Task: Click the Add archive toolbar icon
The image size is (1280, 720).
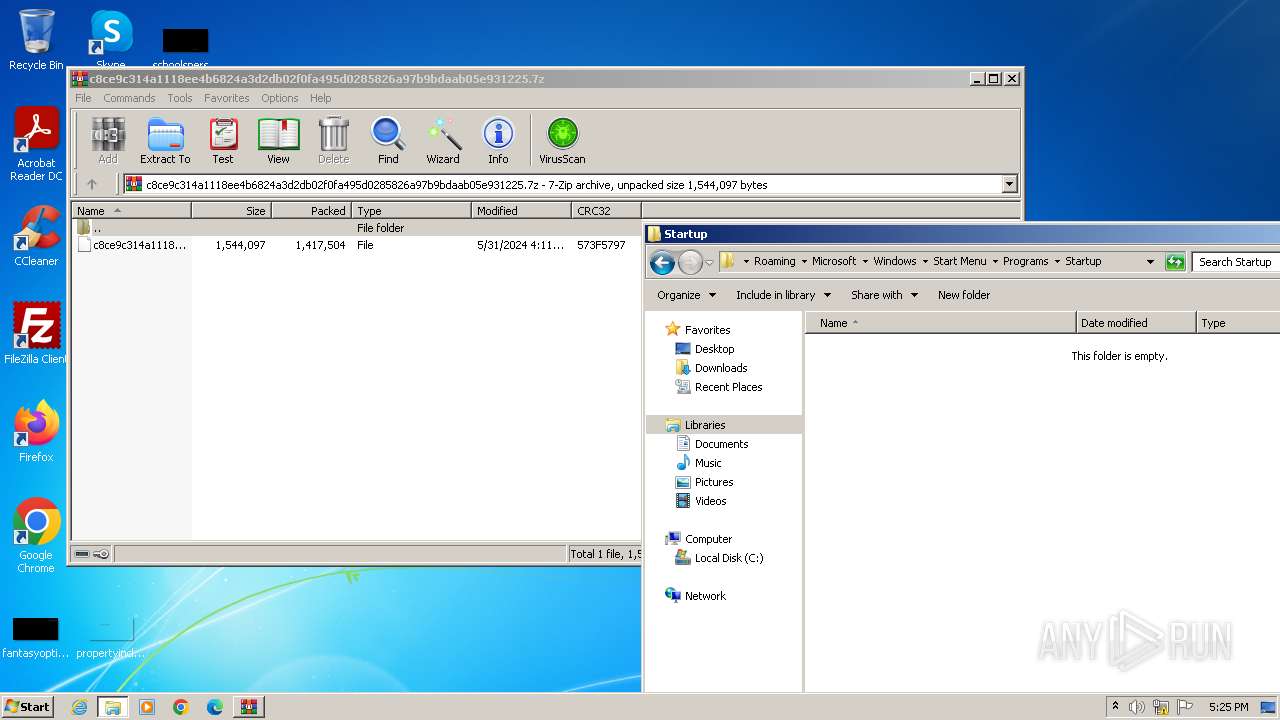Action: point(108,141)
